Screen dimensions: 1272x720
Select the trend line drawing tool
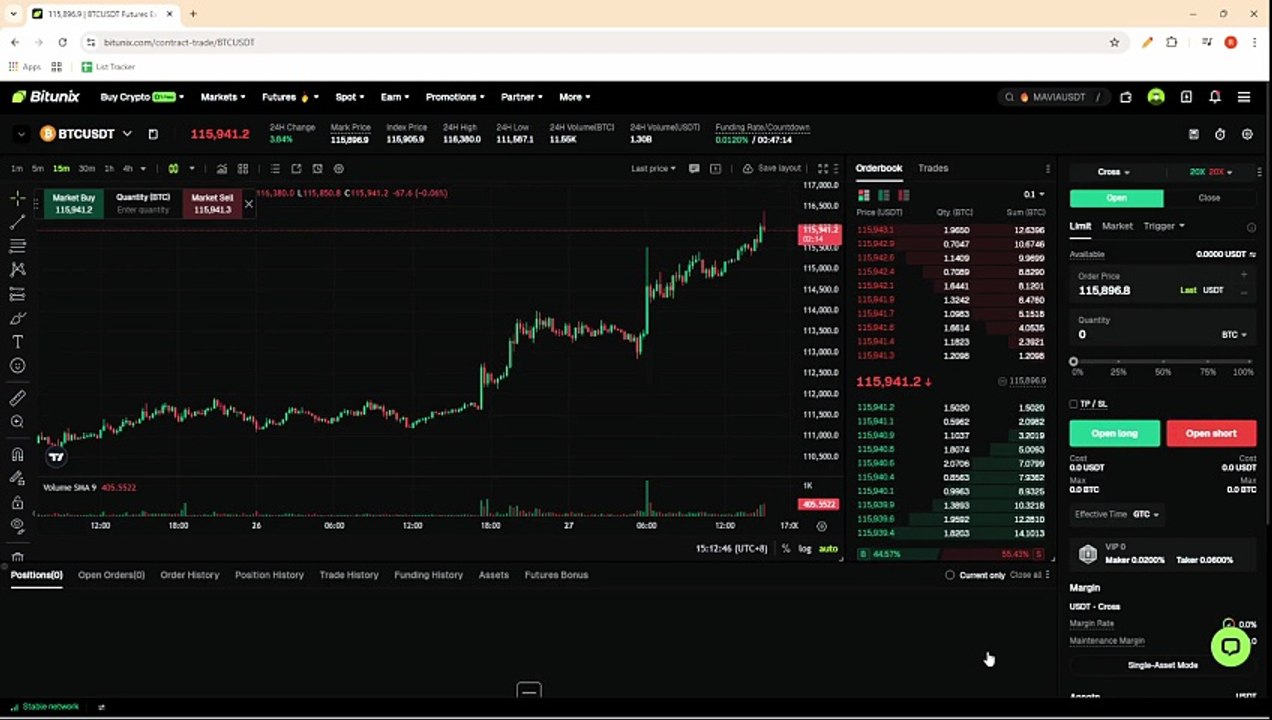[17, 222]
